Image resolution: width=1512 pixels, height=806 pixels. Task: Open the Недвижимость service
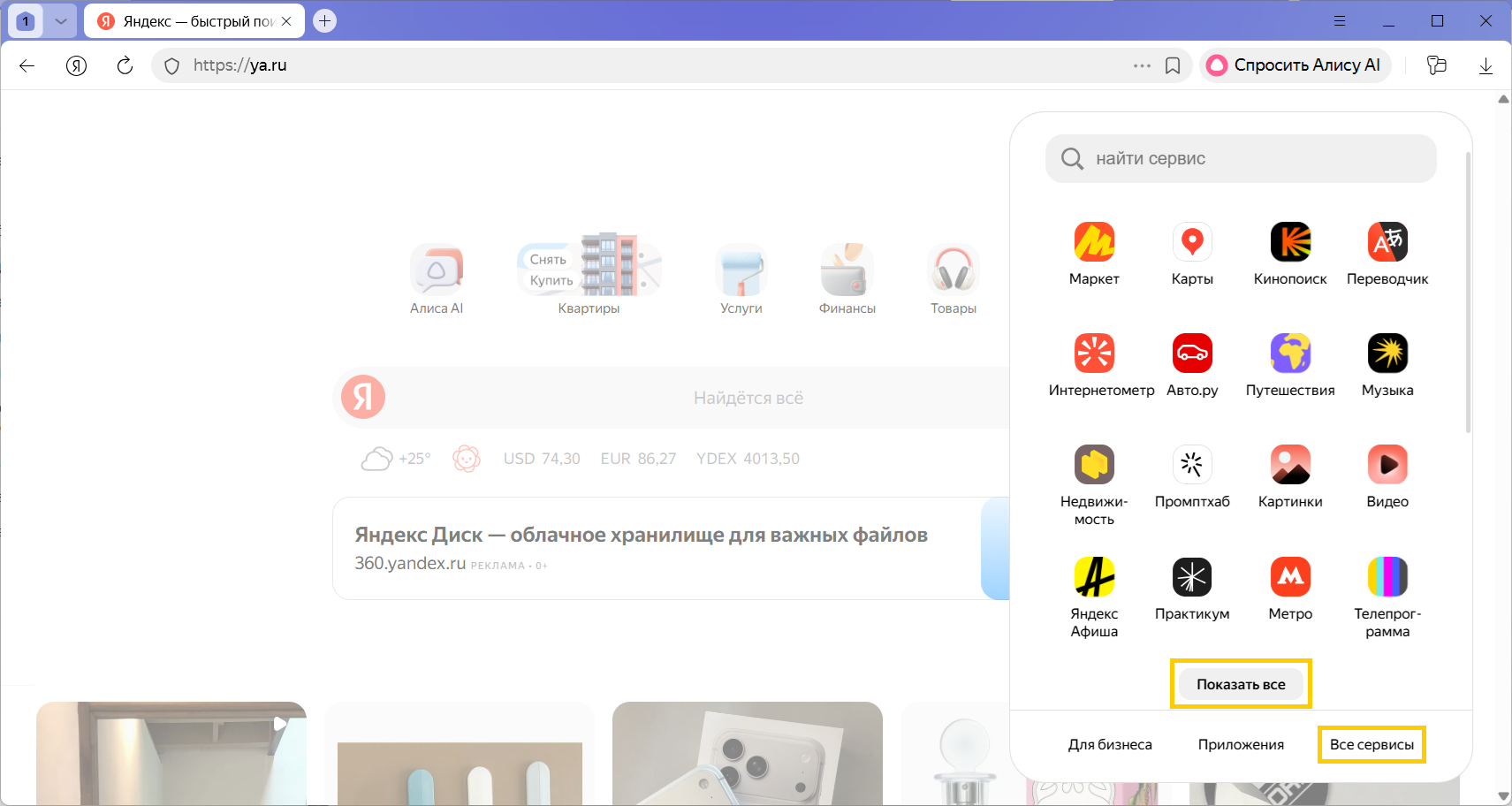(x=1094, y=485)
